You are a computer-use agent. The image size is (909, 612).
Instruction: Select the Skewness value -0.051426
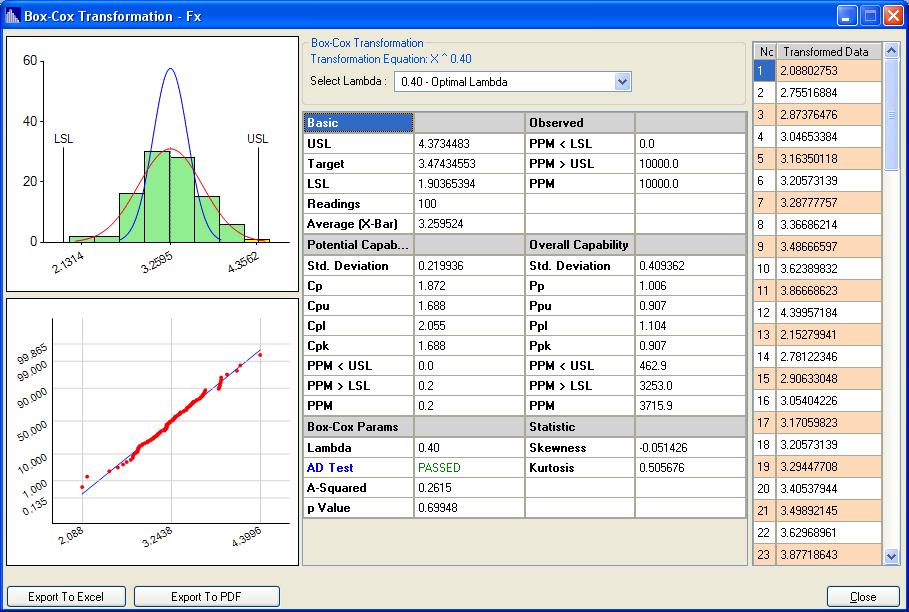(690, 448)
